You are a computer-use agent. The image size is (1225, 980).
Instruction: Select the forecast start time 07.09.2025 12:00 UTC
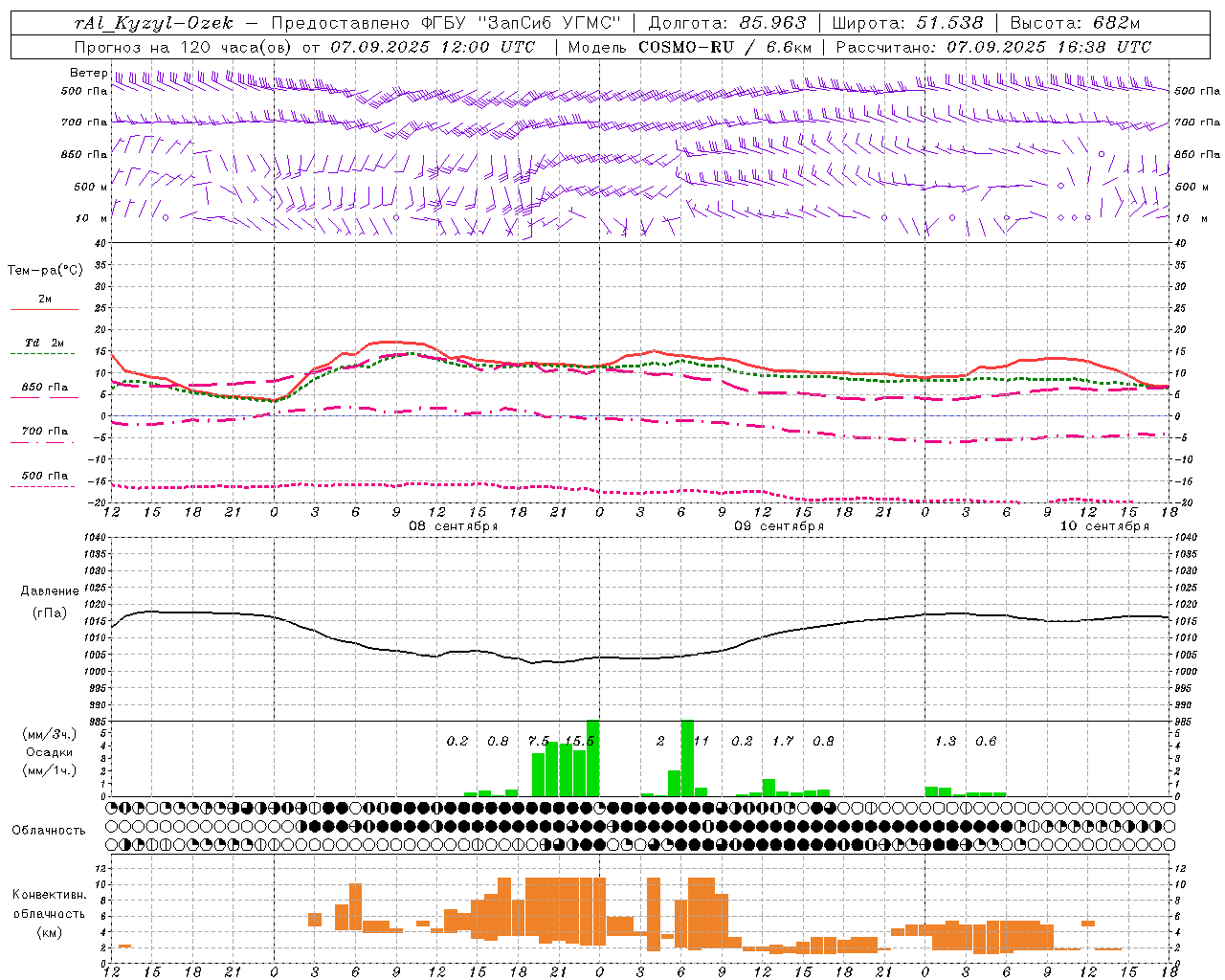pos(433,47)
